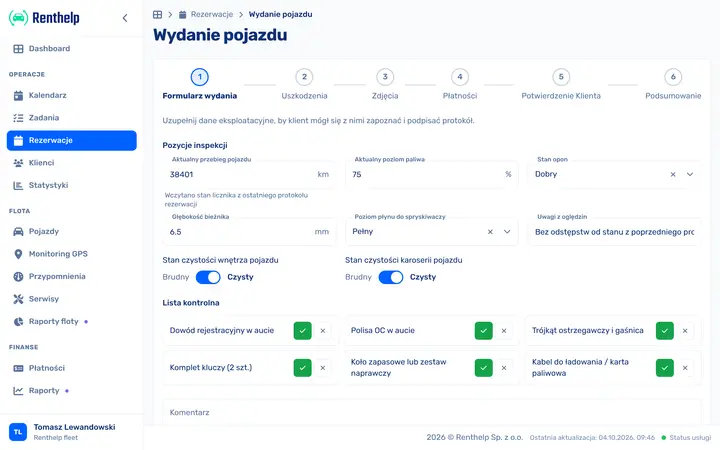Clear the Poziom płynu do spryskiwaczy selection
Image resolution: width=720 pixels, height=450 pixels.
click(490, 232)
